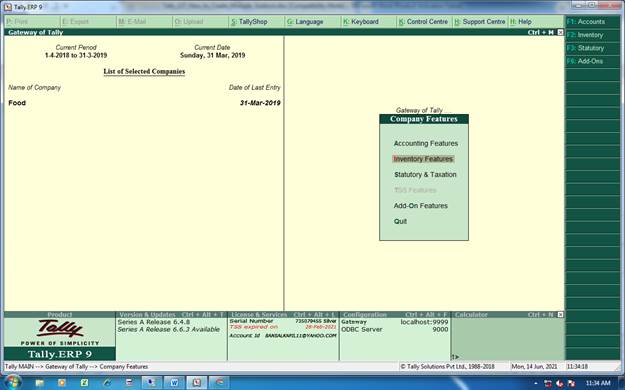The width and height of the screenshot is (625, 390).
Task: Click the F2: Inventory side button
Action: pyautogui.click(x=592, y=35)
